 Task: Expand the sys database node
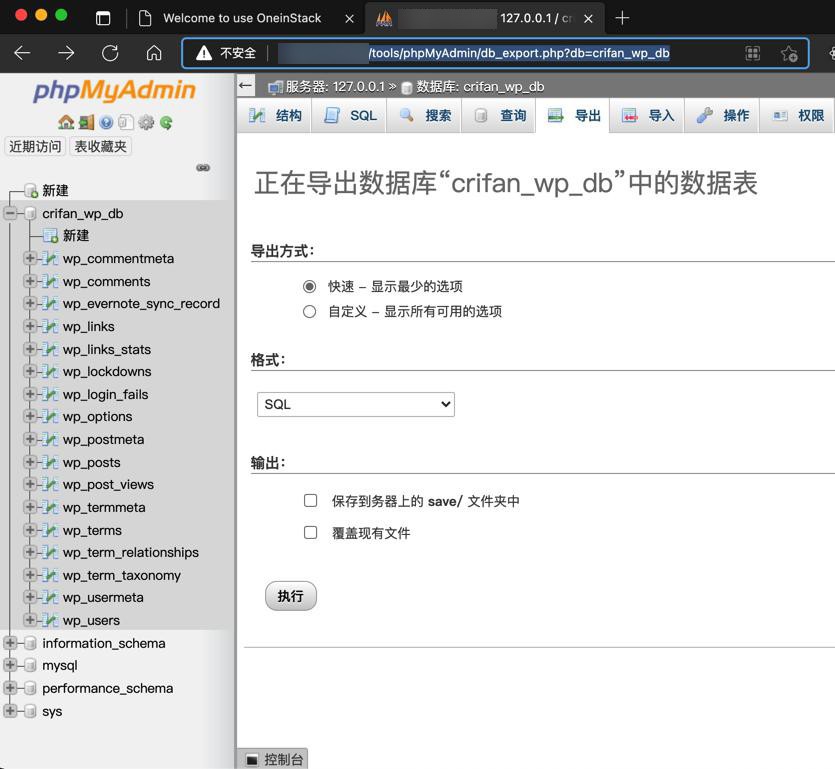[x=10, y=711]
